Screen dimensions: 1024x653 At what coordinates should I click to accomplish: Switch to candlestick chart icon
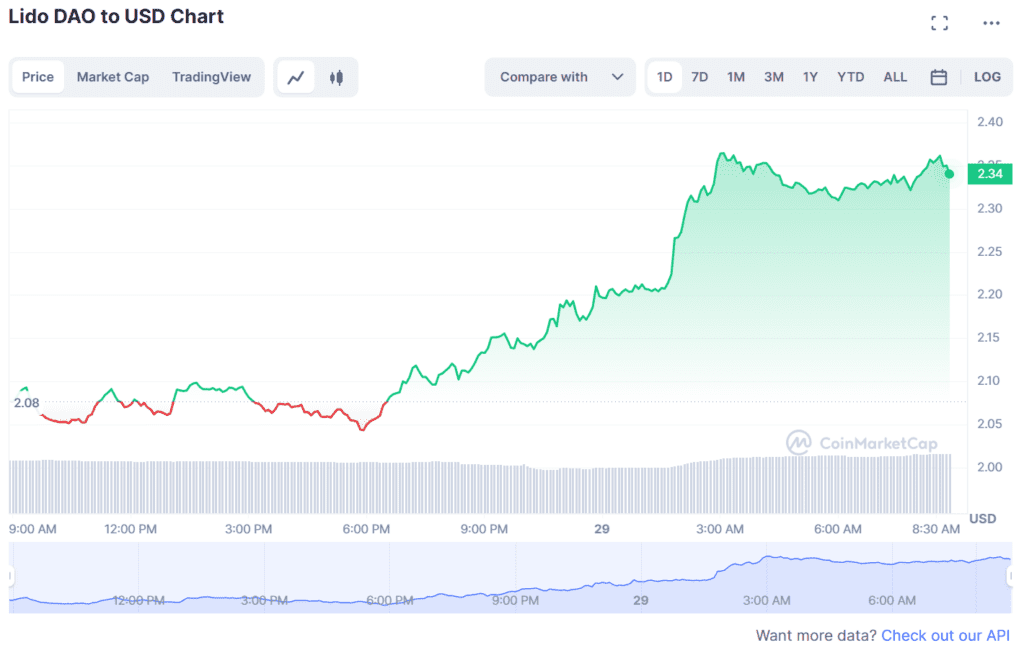pyautogui.click(x=336, y=77)
